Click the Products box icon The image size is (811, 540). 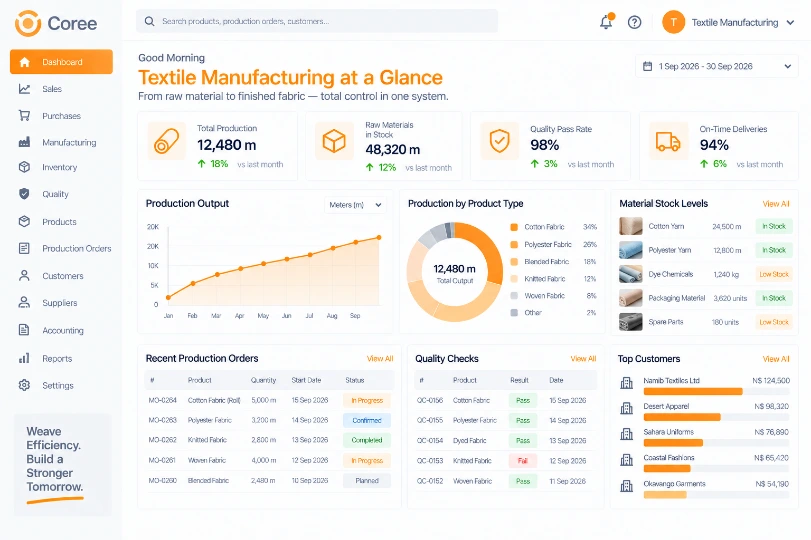24,221
